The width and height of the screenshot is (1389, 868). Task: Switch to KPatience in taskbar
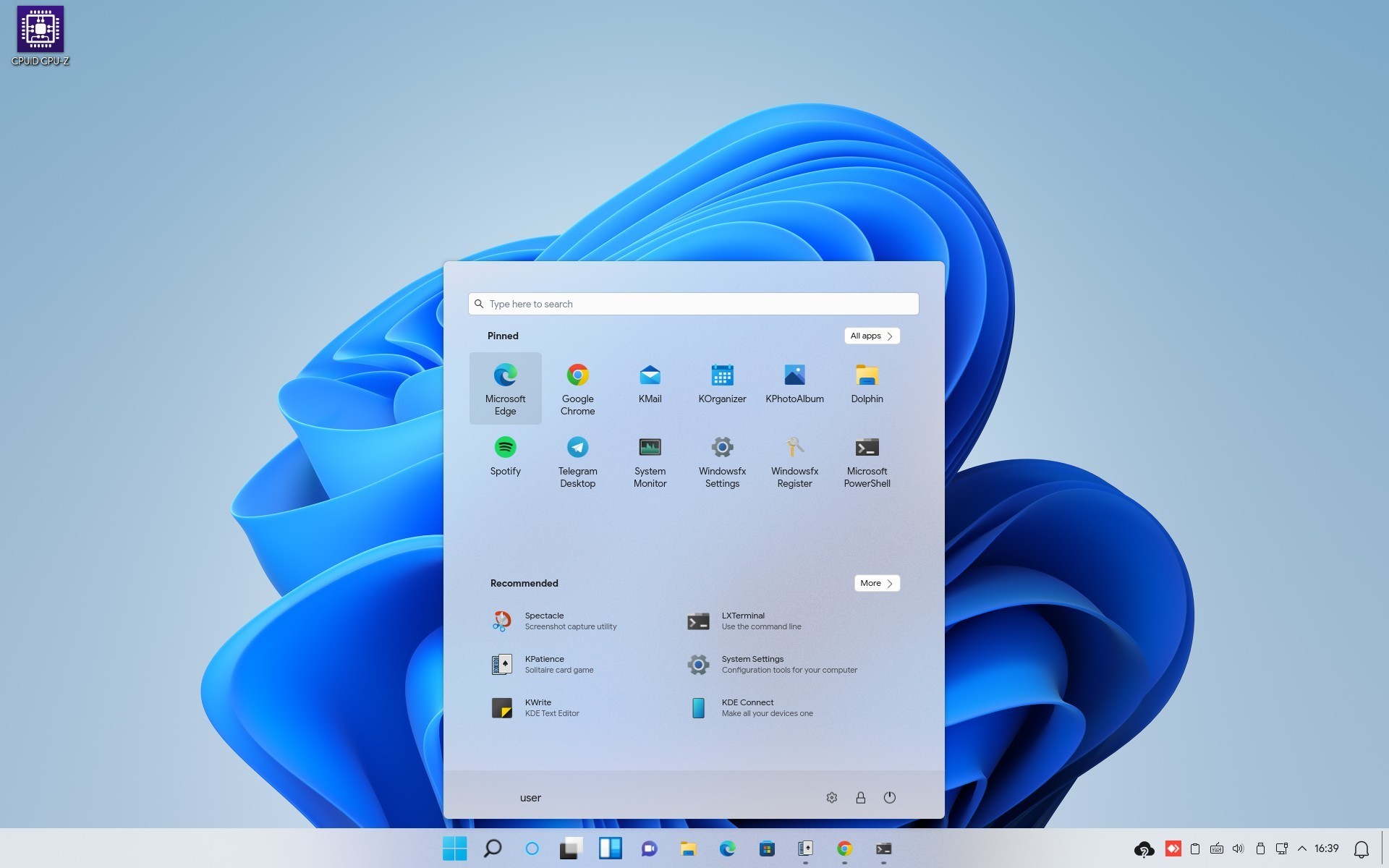coord(805,848)
